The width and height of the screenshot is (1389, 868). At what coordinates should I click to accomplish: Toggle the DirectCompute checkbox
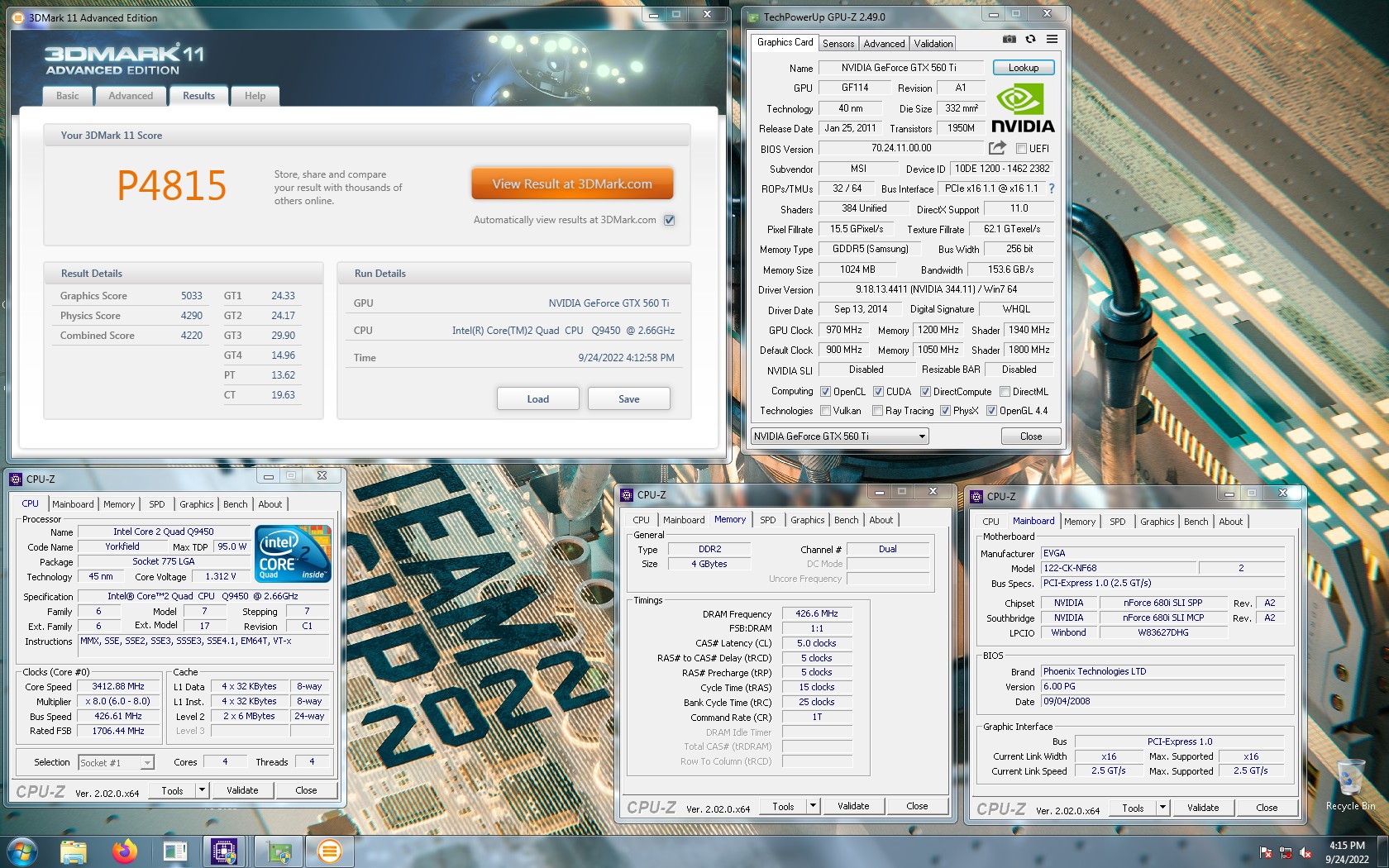pos(925,392)
